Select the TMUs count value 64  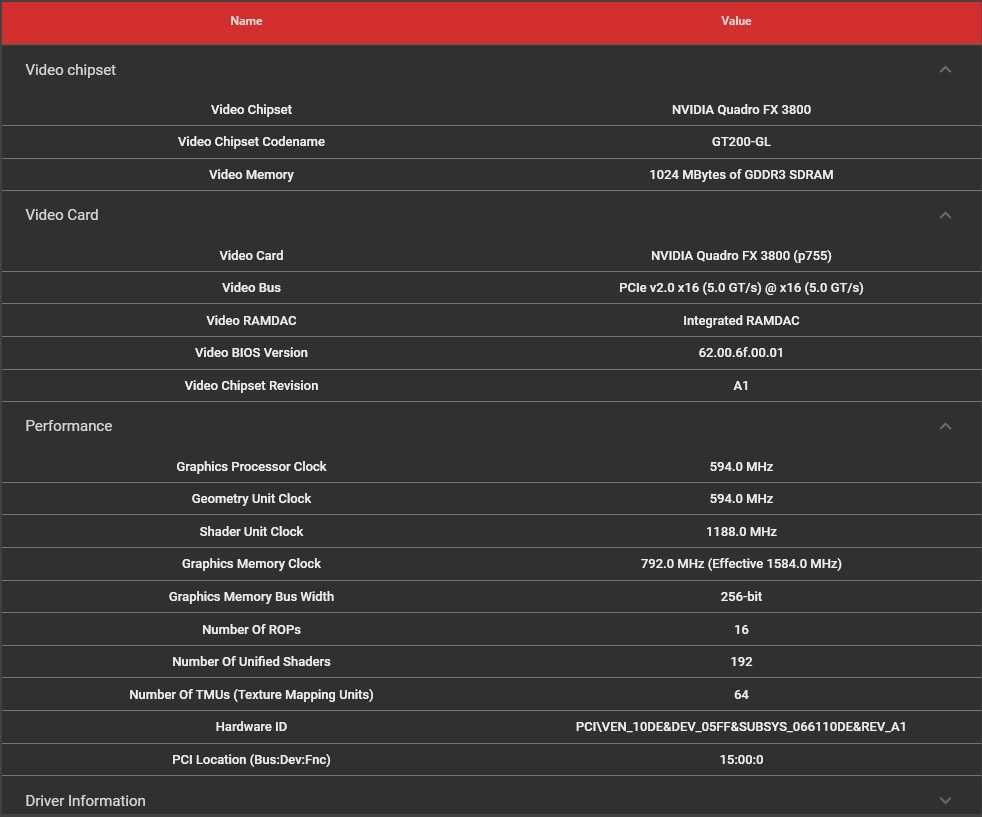(x=741, y=694)
